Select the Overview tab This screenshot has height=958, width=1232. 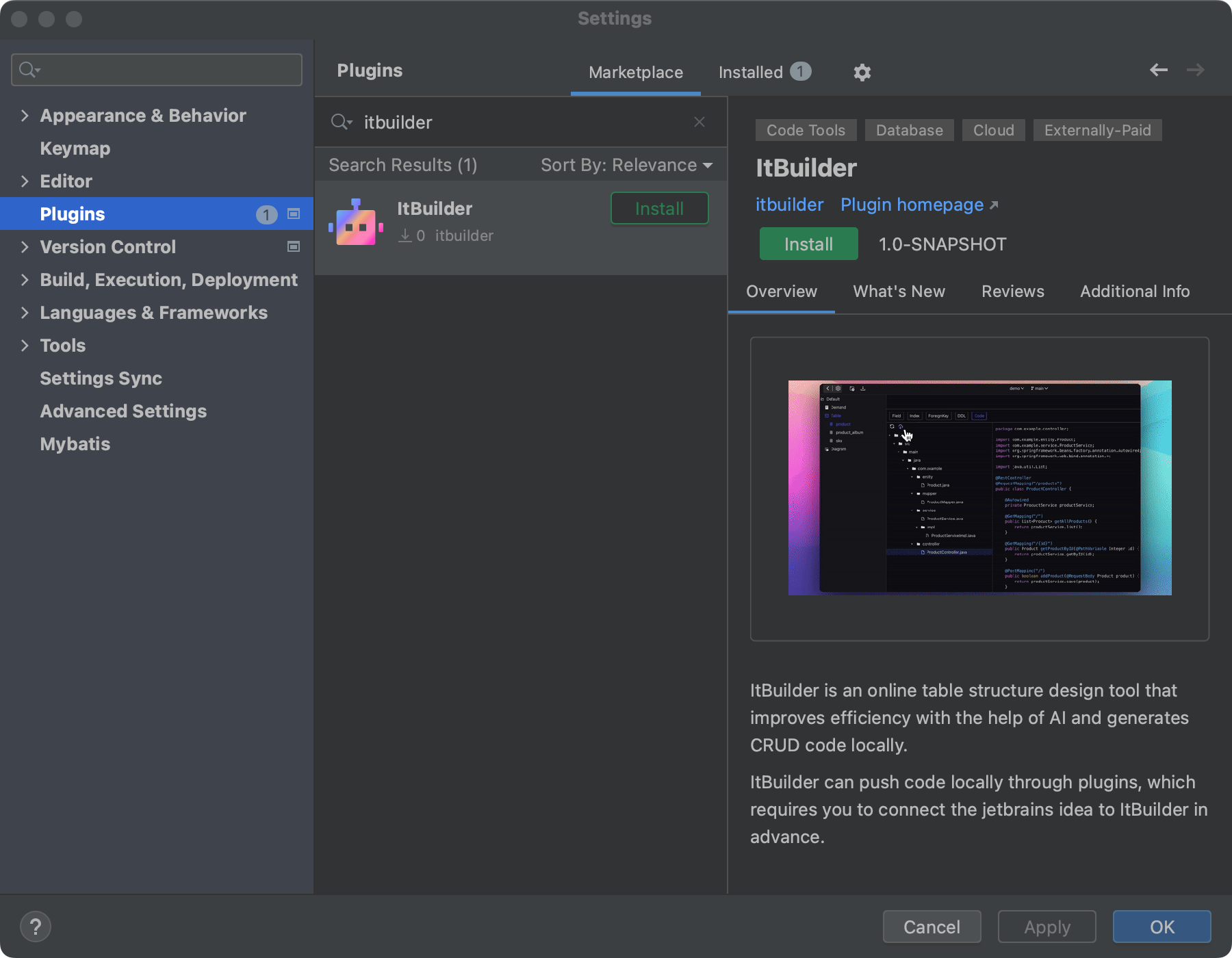point(782,292)
